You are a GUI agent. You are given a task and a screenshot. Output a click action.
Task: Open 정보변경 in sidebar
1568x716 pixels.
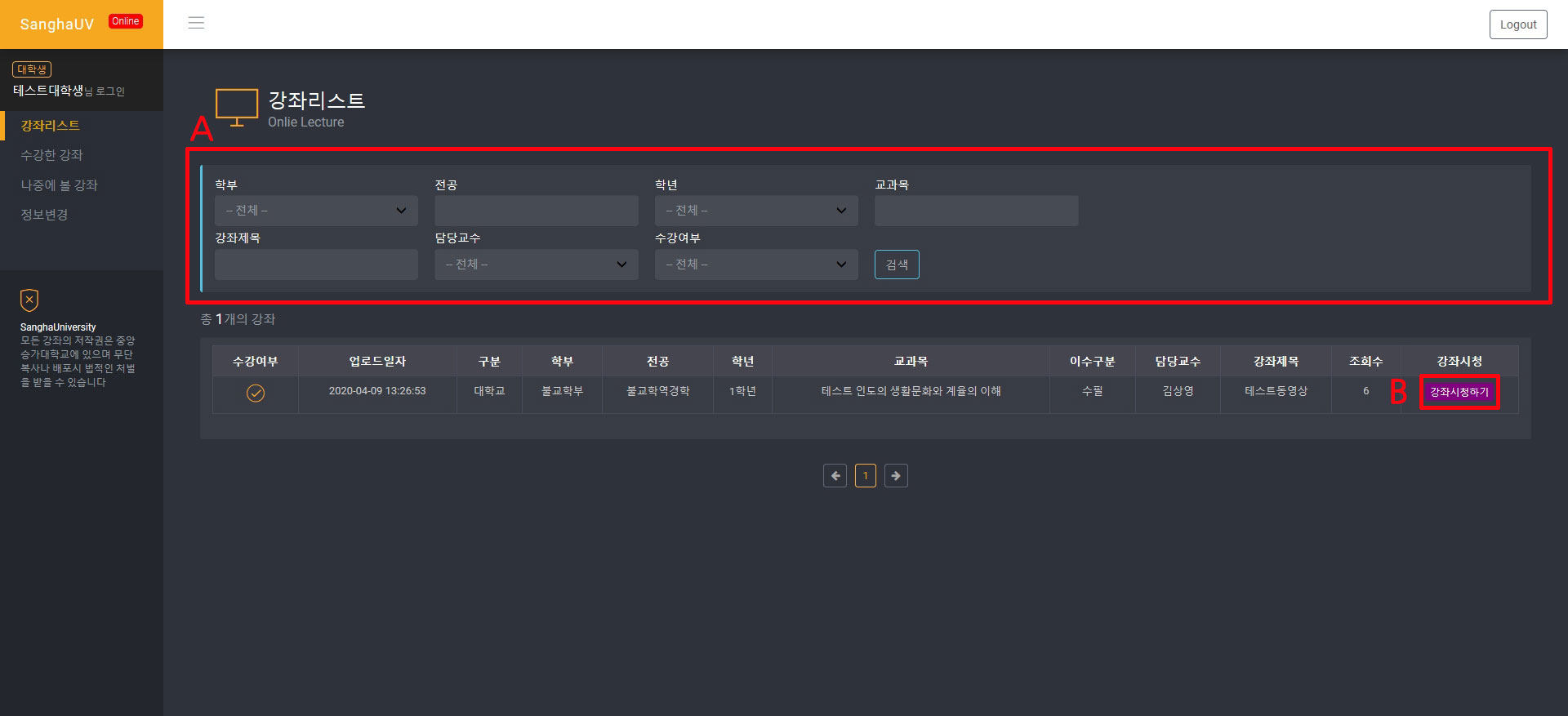point(44,215)
